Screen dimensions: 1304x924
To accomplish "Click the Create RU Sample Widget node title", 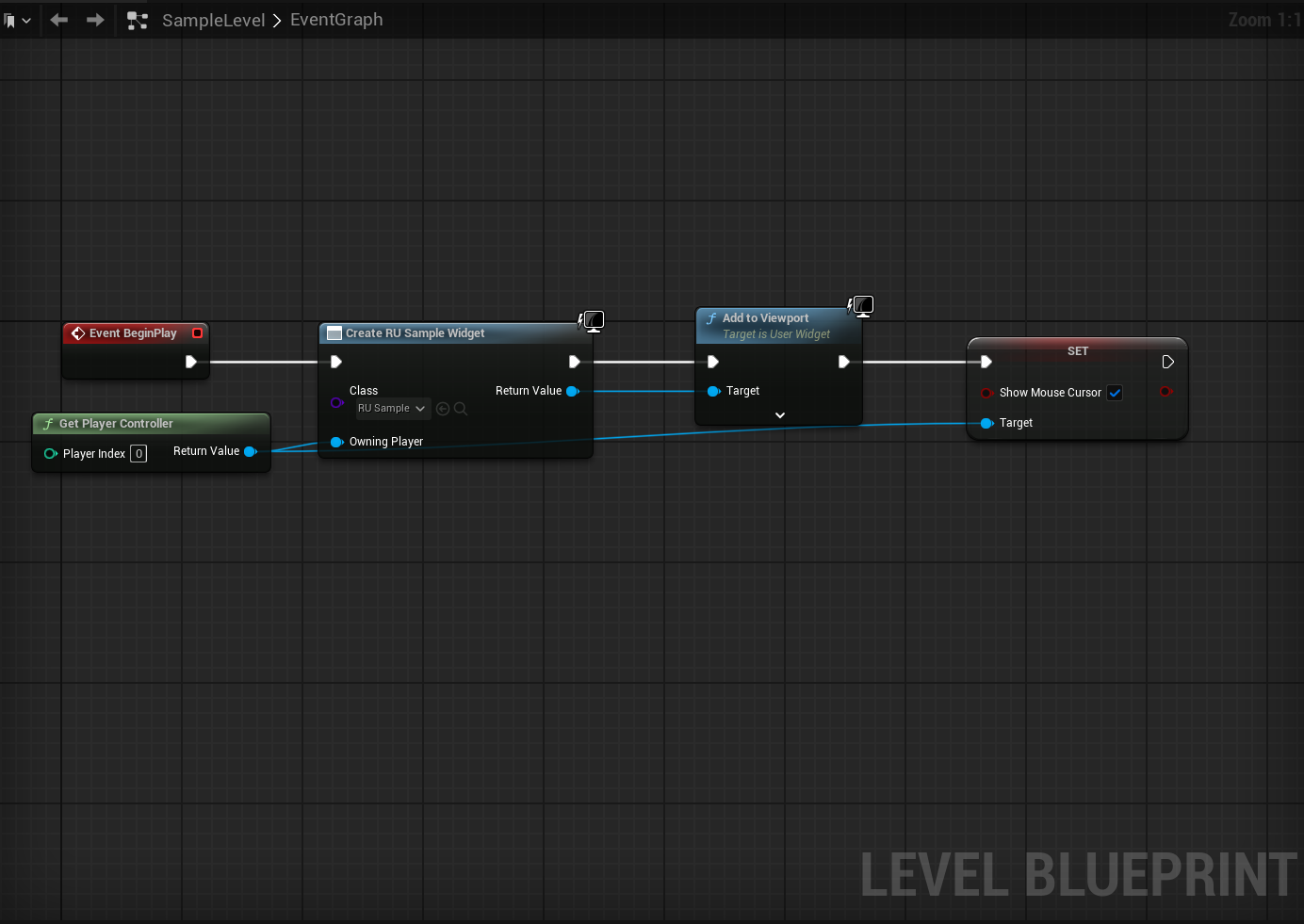I will point(415,333).
